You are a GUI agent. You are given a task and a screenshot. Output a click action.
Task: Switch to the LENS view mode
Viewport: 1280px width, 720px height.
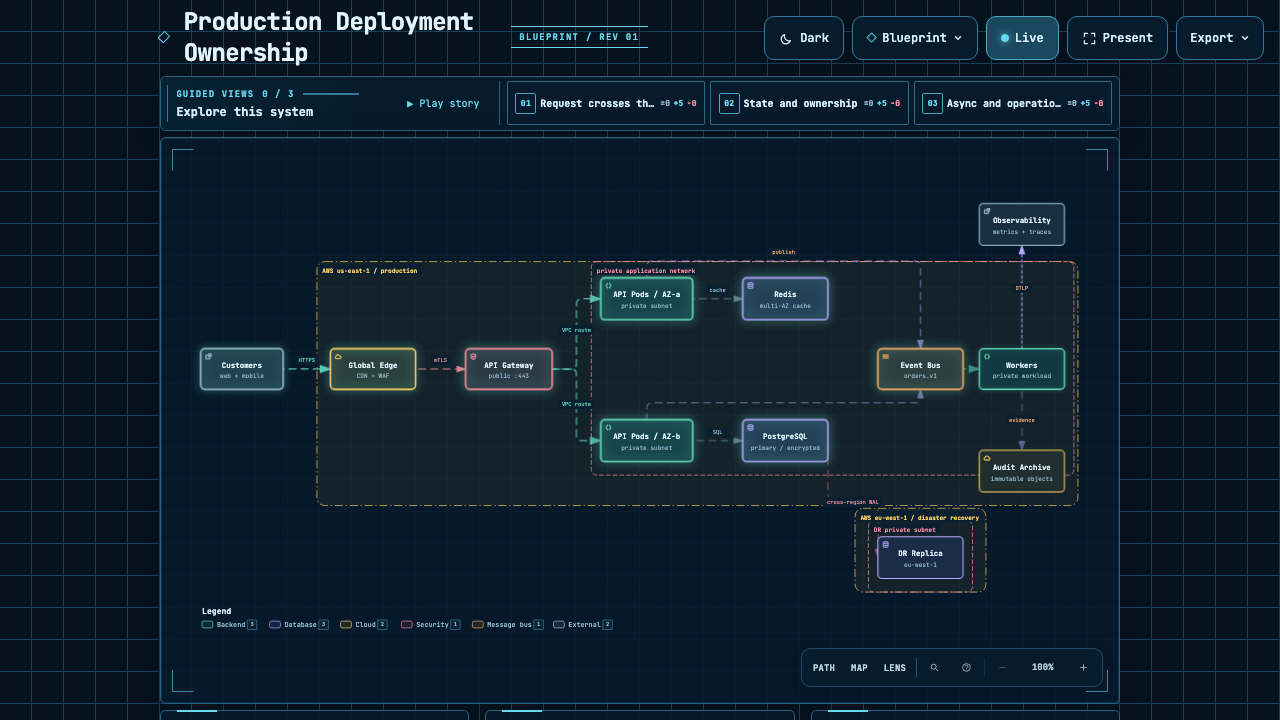pos(895,667)
